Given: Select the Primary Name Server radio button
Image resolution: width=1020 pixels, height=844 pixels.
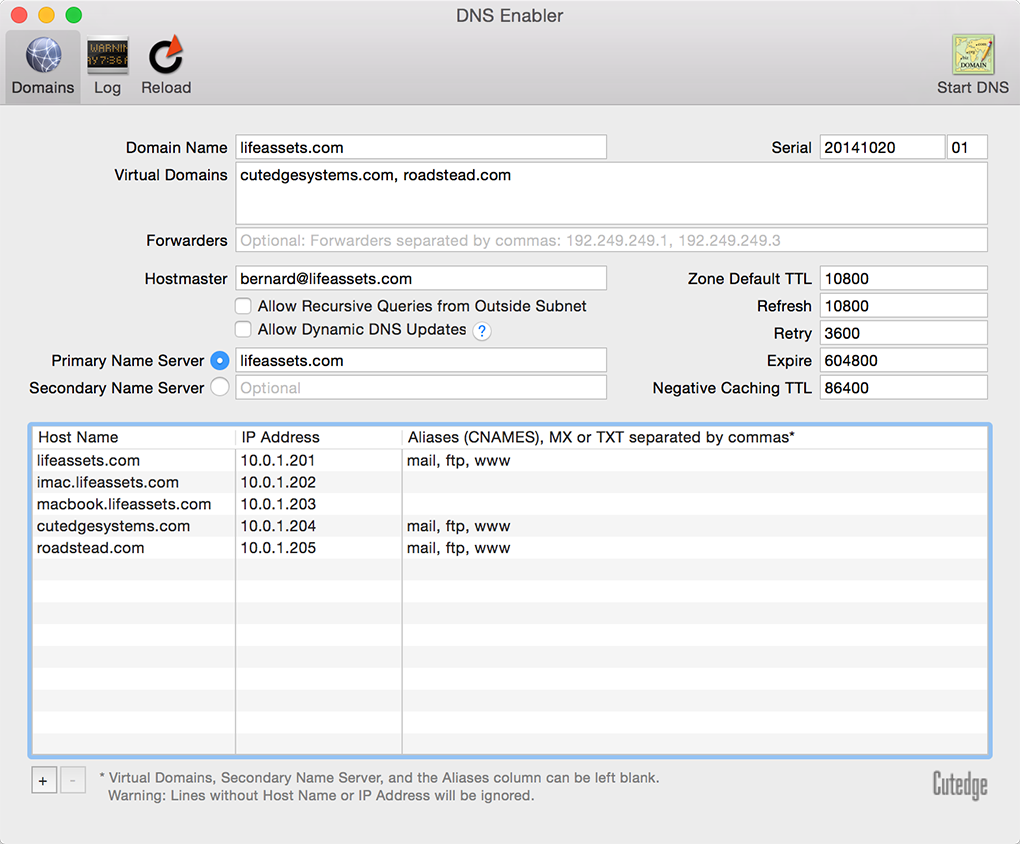Looking at the screenshot, I should [x=220, y=361].
